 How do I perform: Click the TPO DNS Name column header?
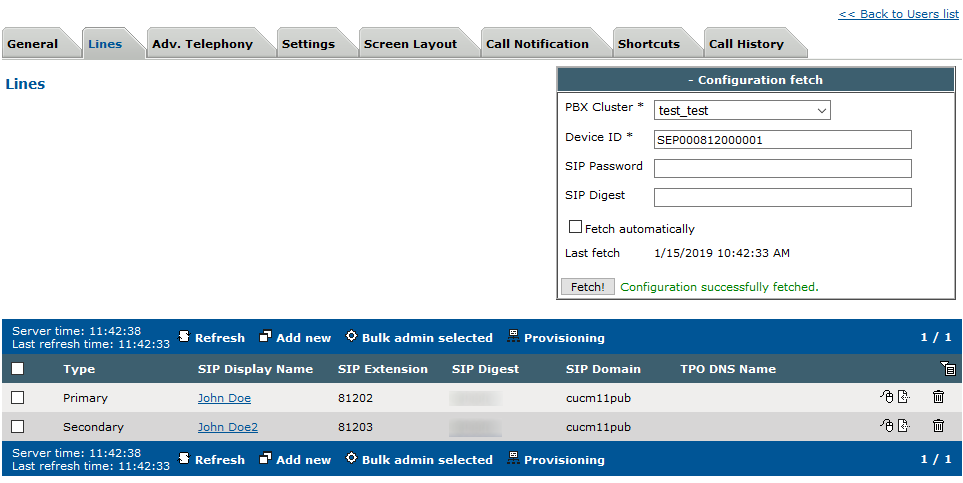click(x=728, y=369)
